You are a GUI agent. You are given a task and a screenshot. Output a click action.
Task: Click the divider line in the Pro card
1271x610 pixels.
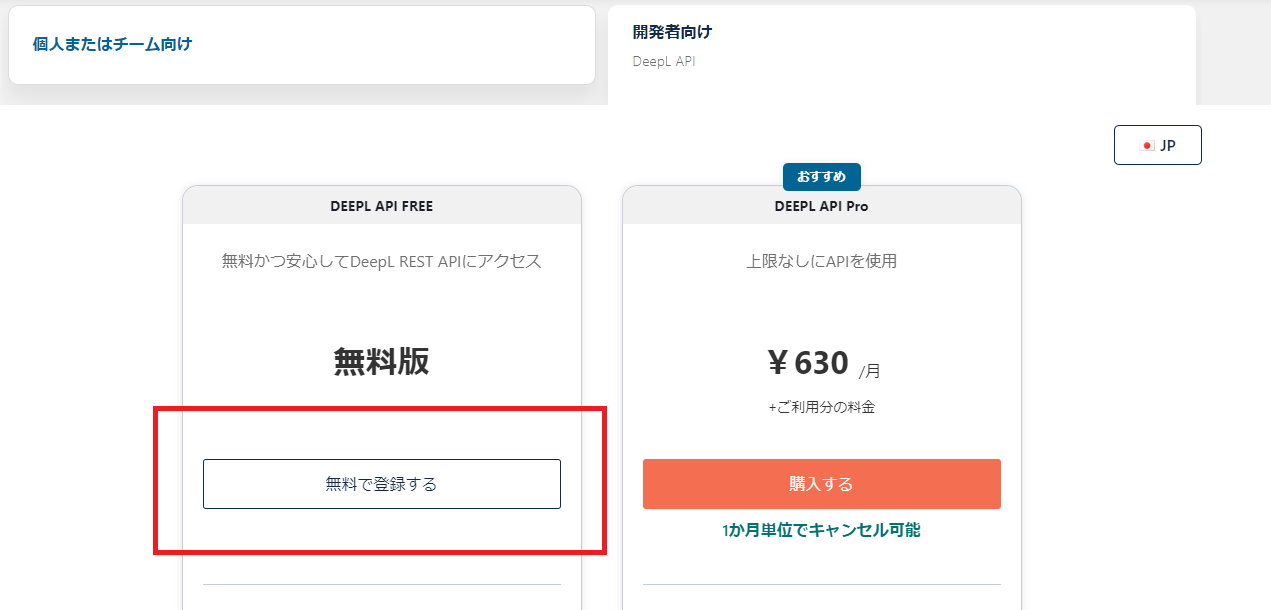[821, 584]
